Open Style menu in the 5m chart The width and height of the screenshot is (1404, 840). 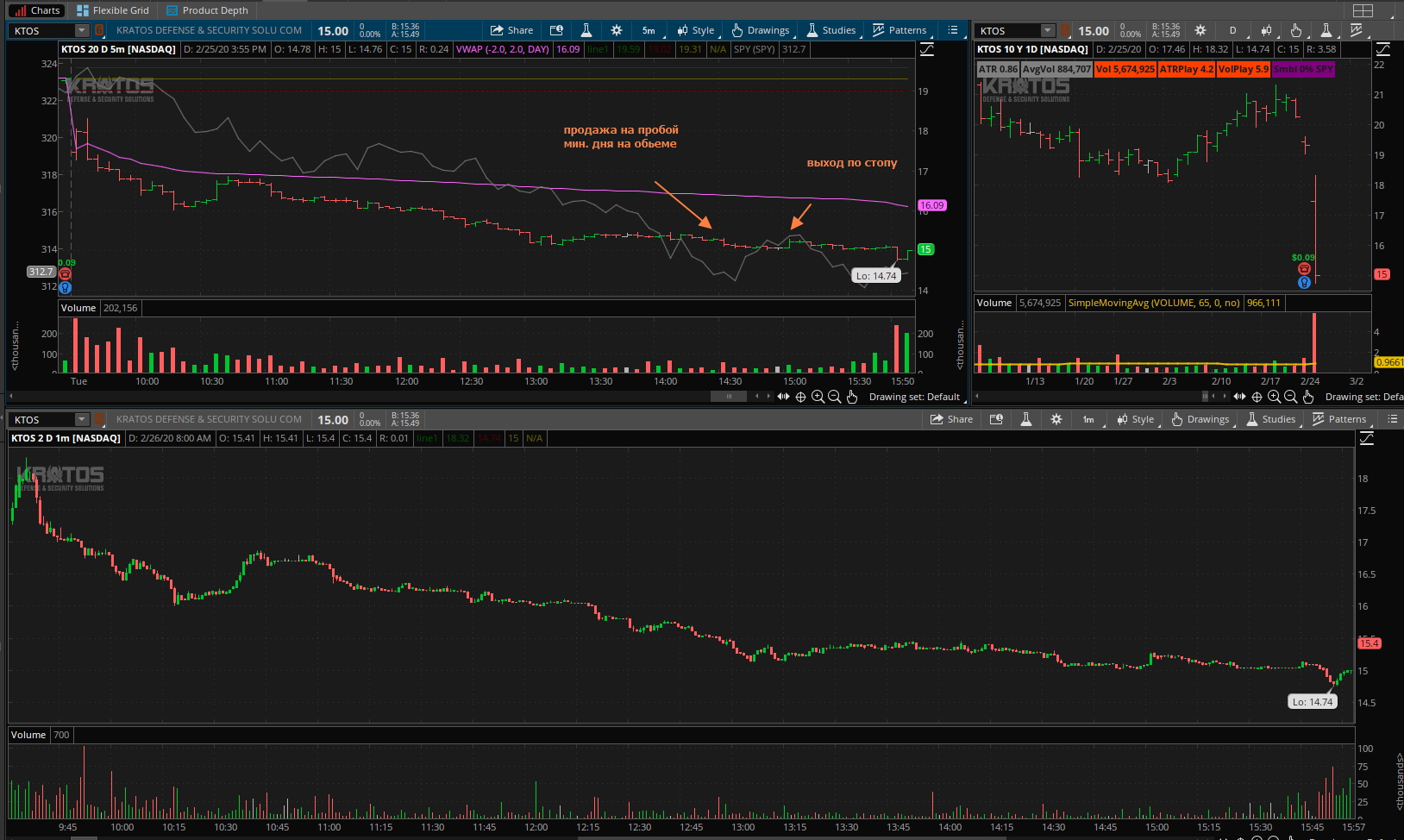697,30
